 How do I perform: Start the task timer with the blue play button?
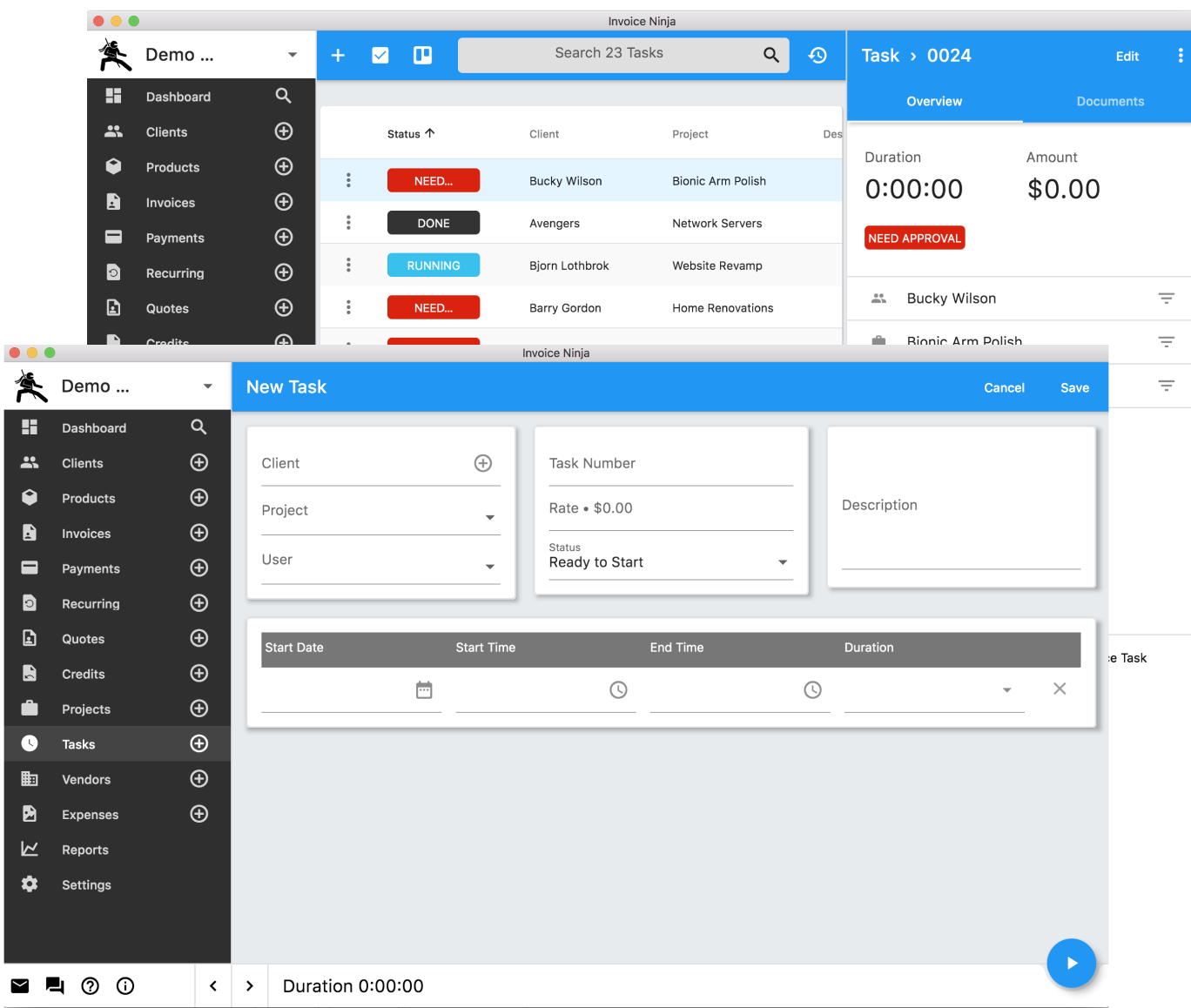(1072, 963)
